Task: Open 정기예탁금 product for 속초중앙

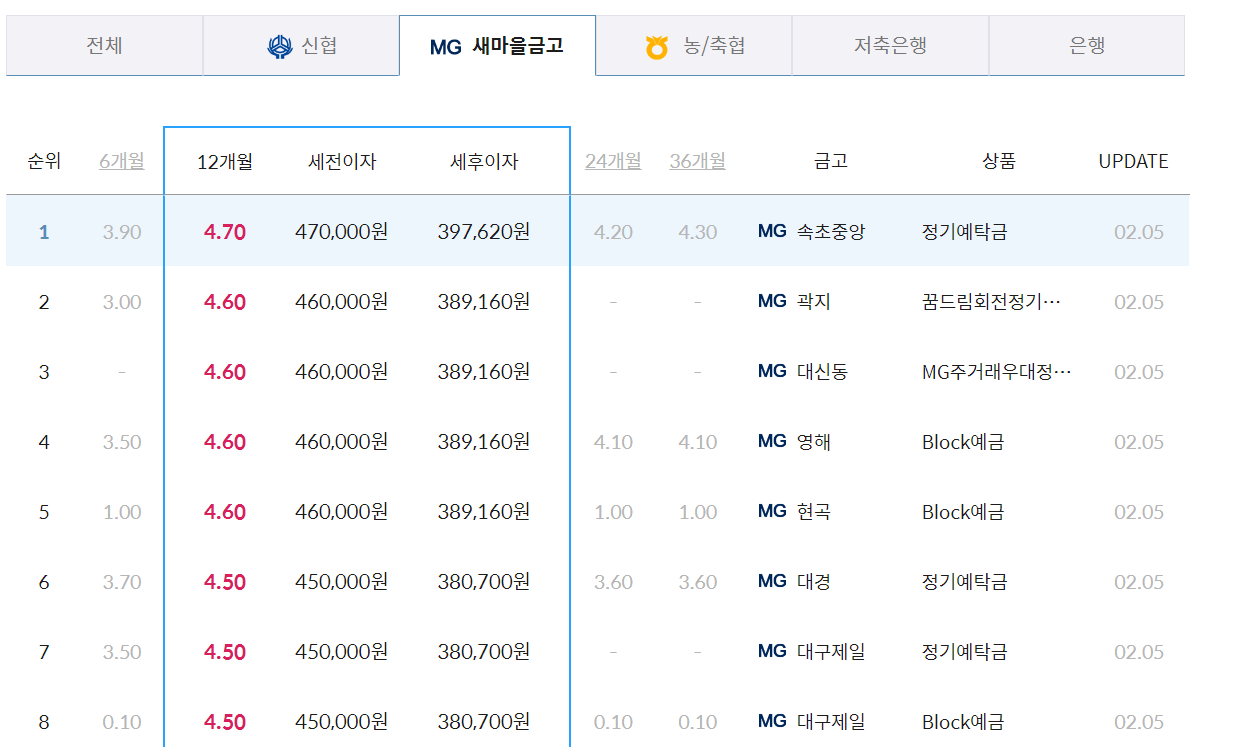Action: [964, 232]
